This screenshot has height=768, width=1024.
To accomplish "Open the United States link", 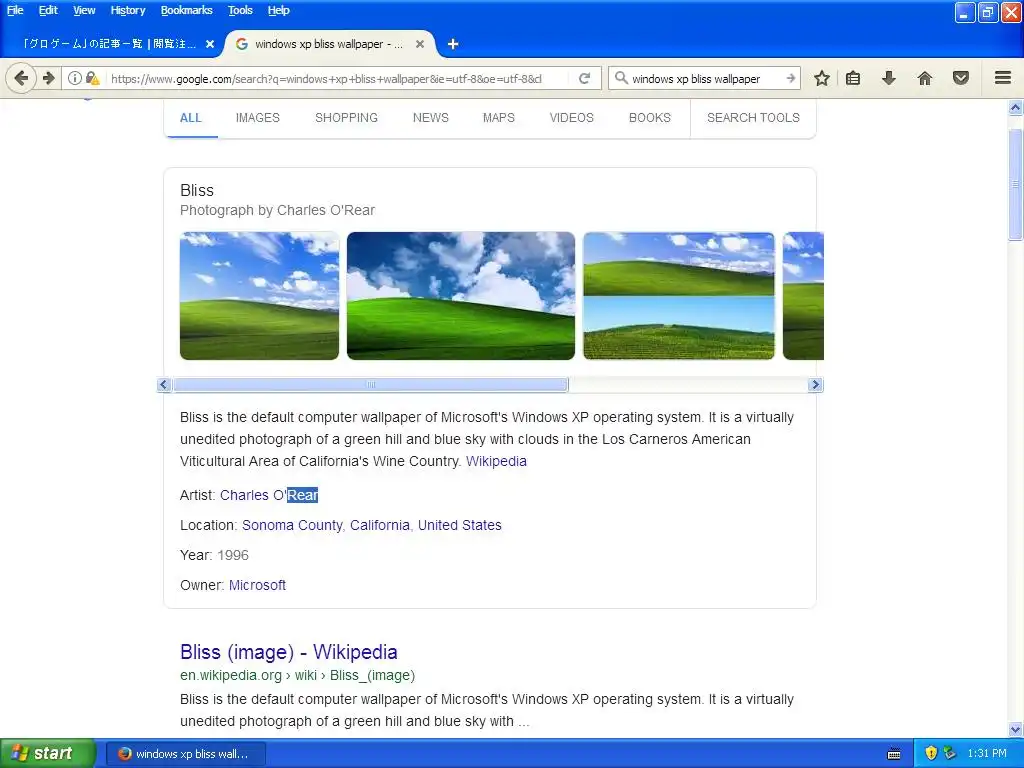I will pyautogui.click(x=460, y=525).
